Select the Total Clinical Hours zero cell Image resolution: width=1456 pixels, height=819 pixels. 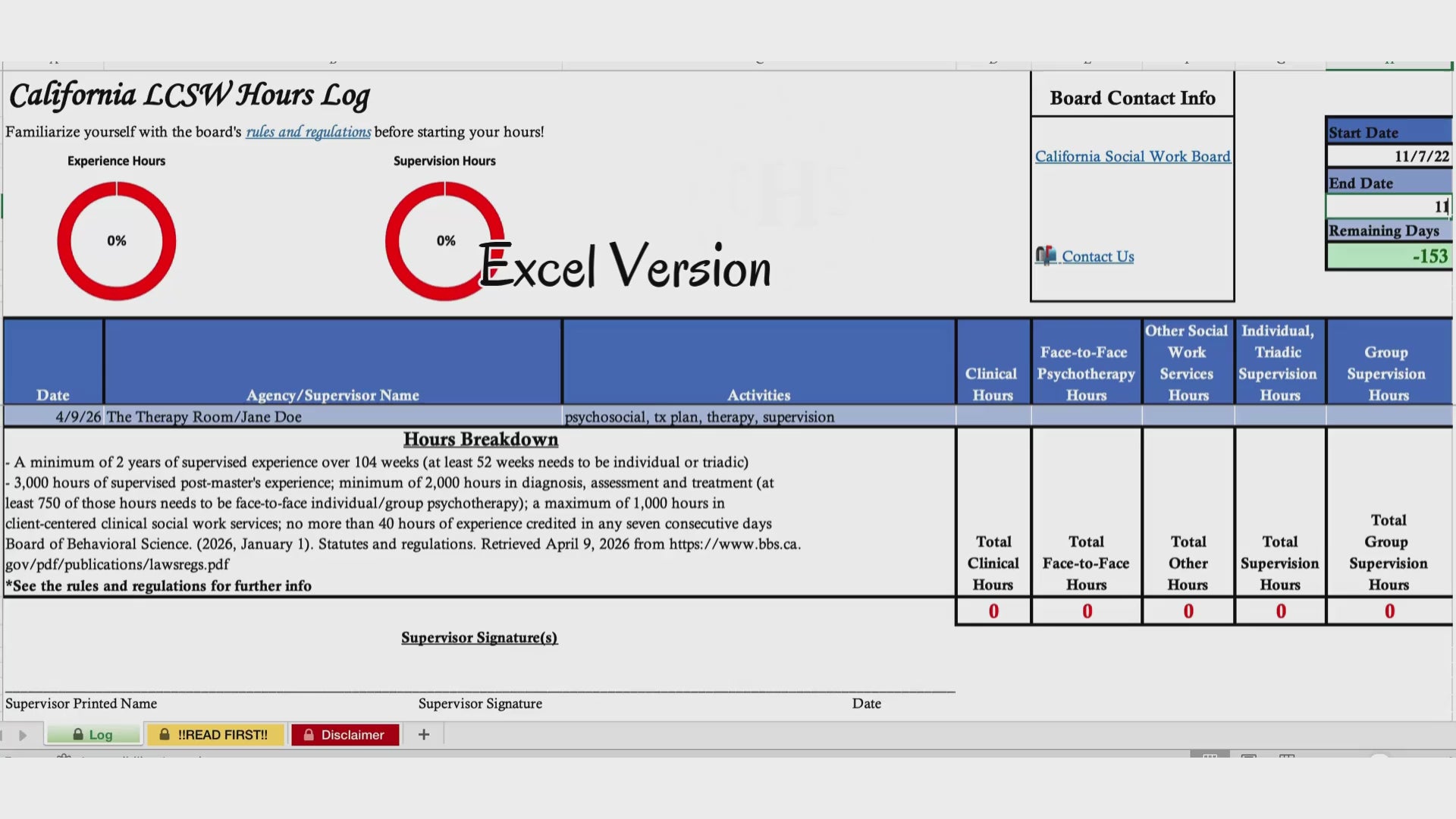[x=993, y=611]
